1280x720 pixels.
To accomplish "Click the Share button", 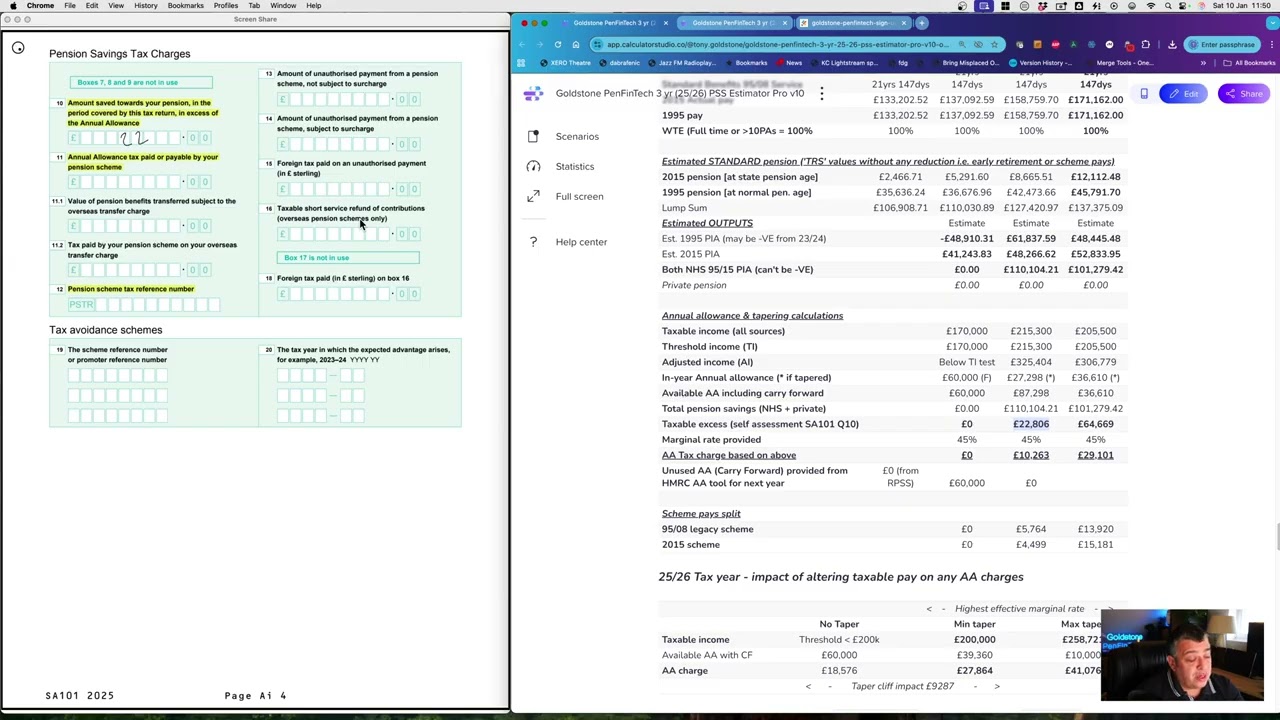I will 1245,94.
